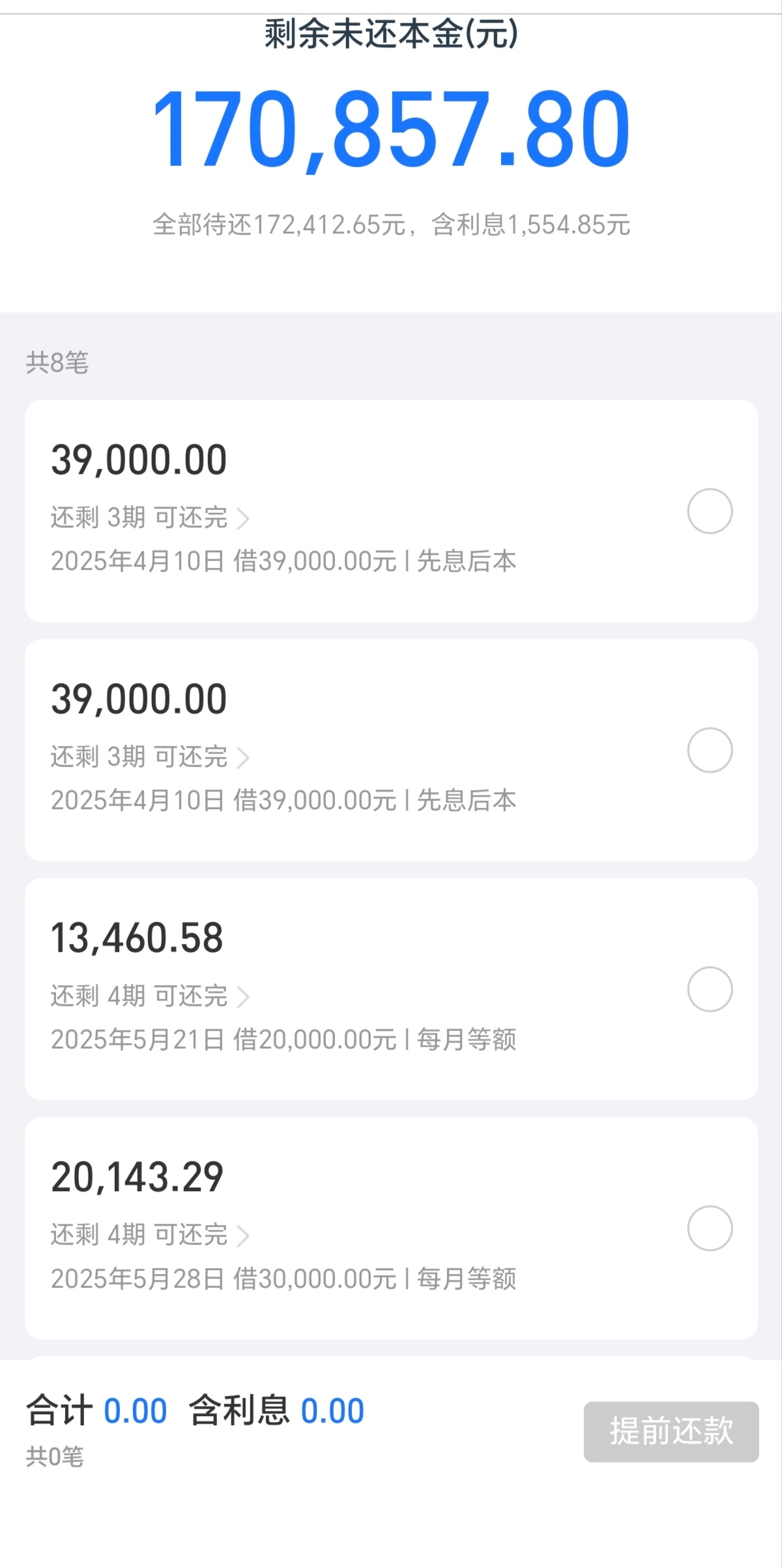Select the second 39,000.00 loan radio button

click(x=710, y=750)
